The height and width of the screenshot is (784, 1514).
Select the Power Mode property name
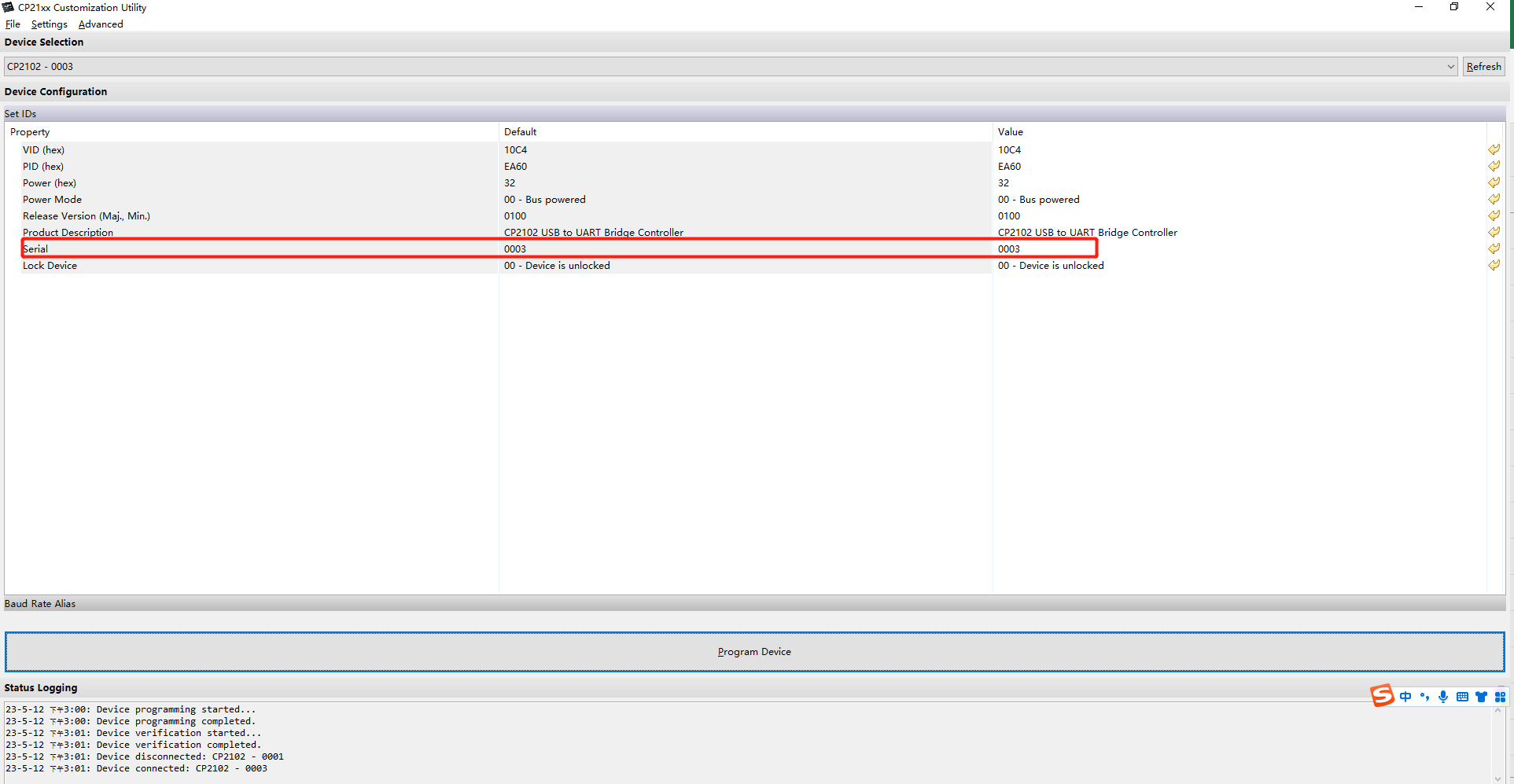pos(52,199)
